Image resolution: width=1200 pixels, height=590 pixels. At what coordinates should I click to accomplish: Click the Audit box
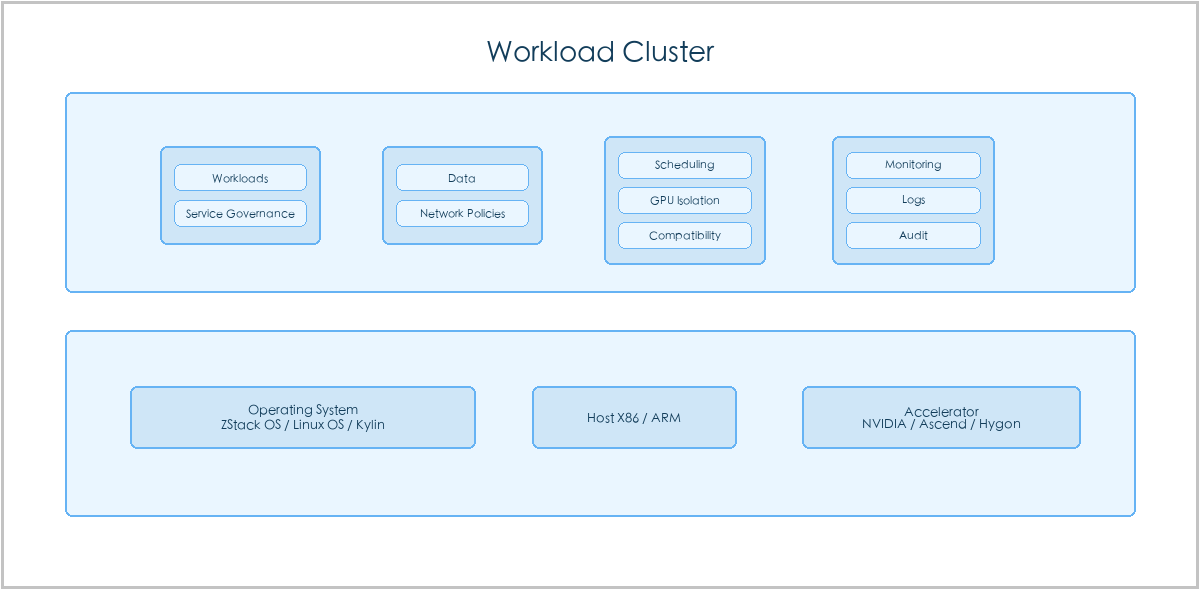click(x=913, y=236)
